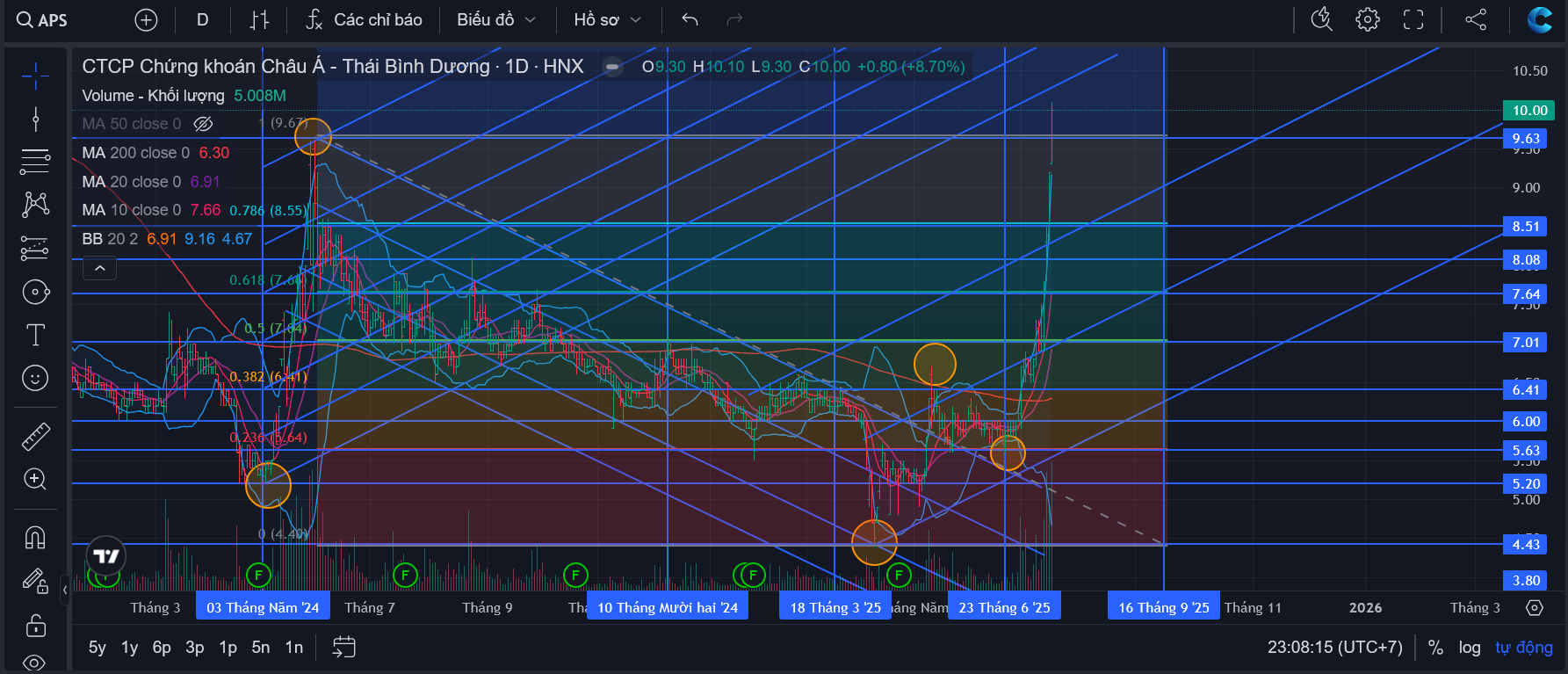Viewport: 1568px width, 674px height.
Task: Open the 23:08:15 (UTC+7) timezone menu
Action: coord(1335,648)
